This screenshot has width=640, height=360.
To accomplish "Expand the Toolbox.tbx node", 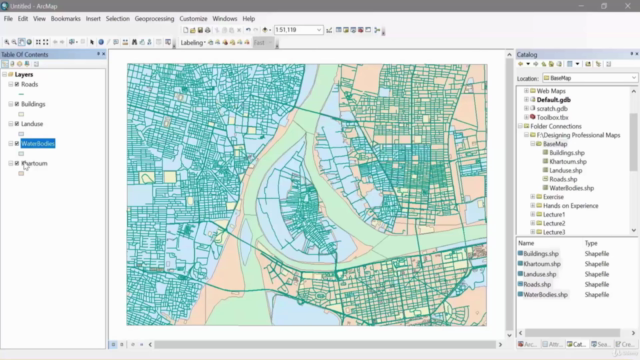I will tap(526, 117).
